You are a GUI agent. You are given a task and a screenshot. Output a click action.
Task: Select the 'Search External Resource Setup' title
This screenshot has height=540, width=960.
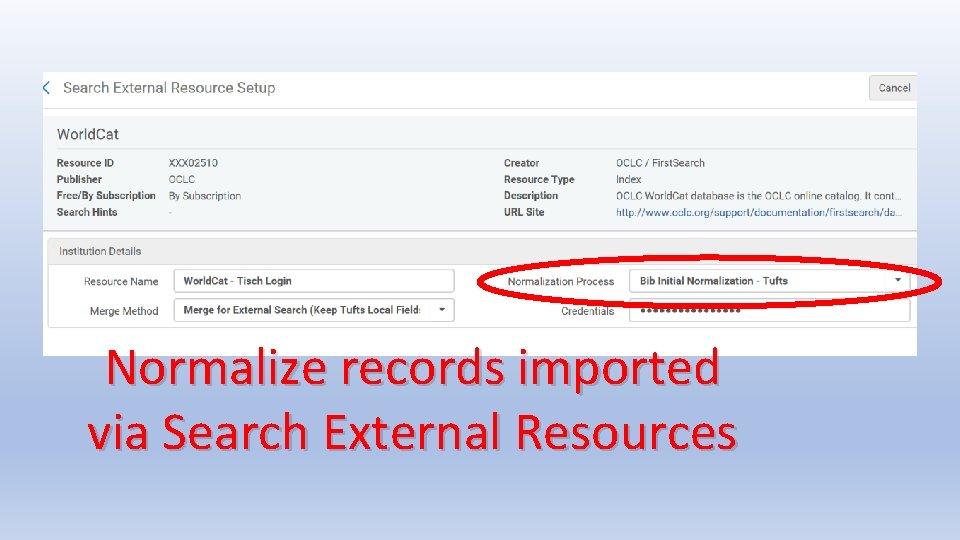(169, 88)
